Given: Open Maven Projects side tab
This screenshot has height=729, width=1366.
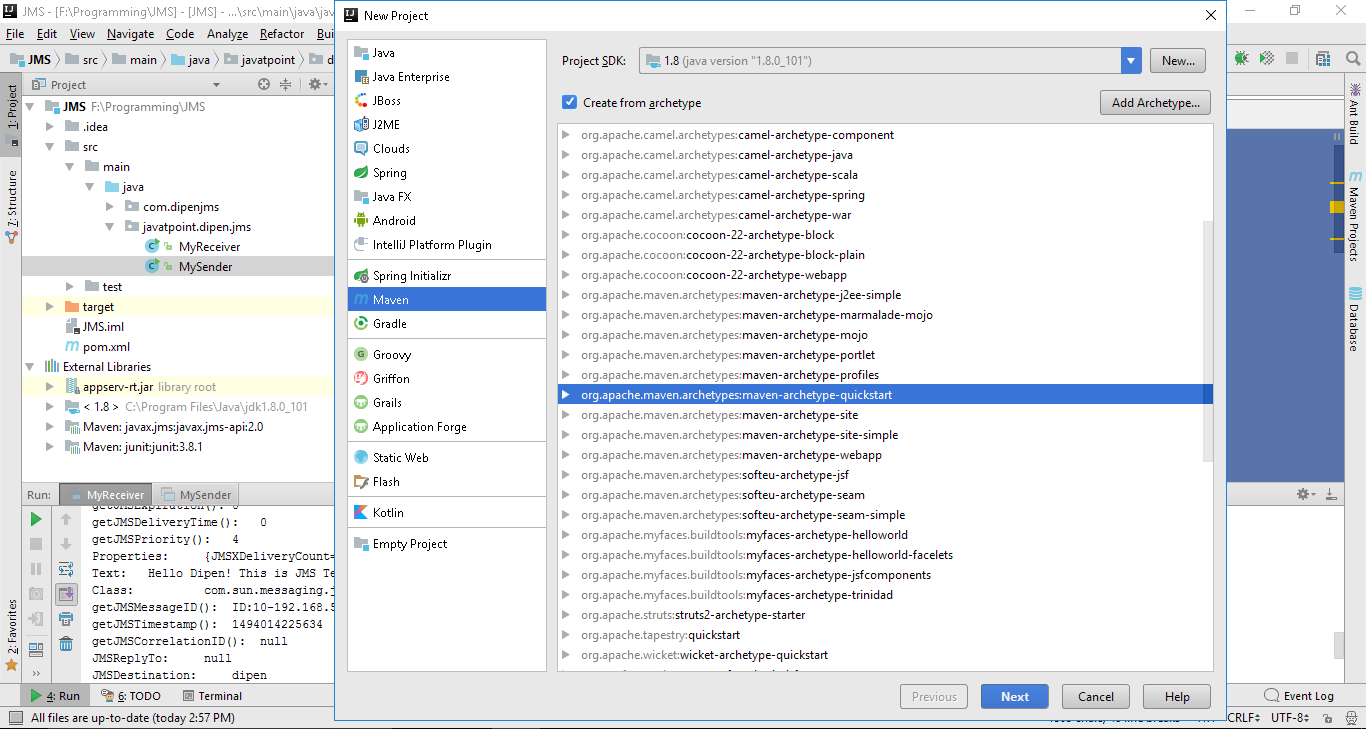Looking at the screenshot, I should (1355, 215).
